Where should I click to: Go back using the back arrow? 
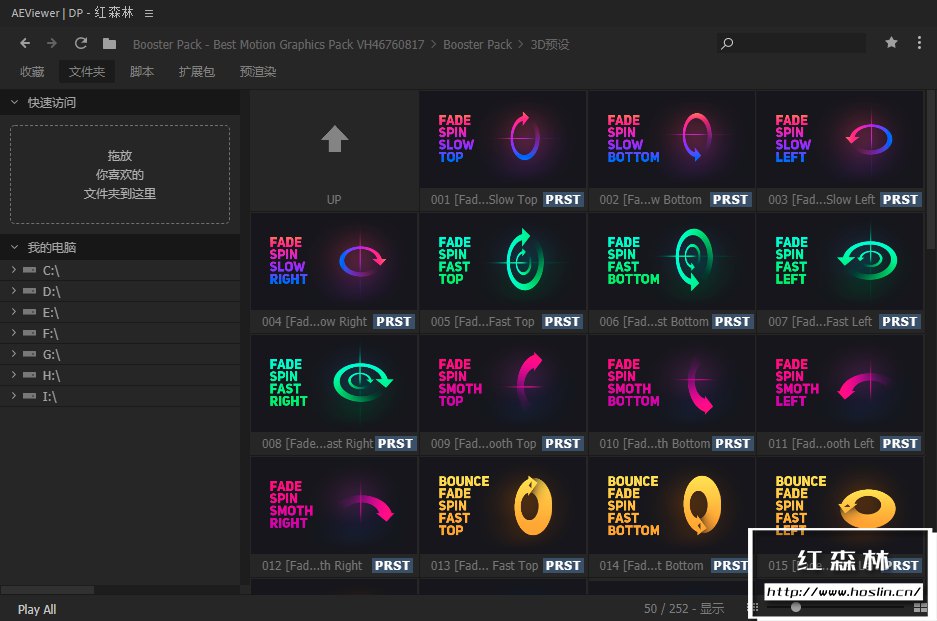[25, 44]
